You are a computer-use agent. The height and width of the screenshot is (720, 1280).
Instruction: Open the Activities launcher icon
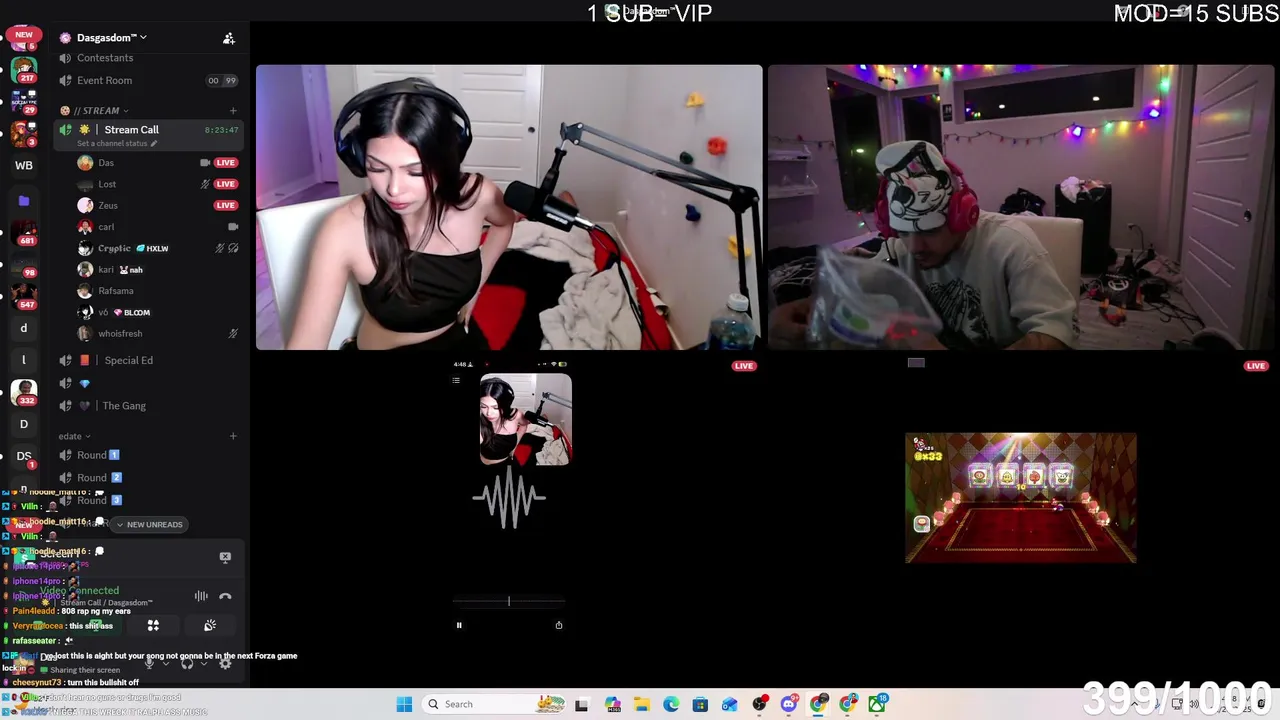coord(153,626)
